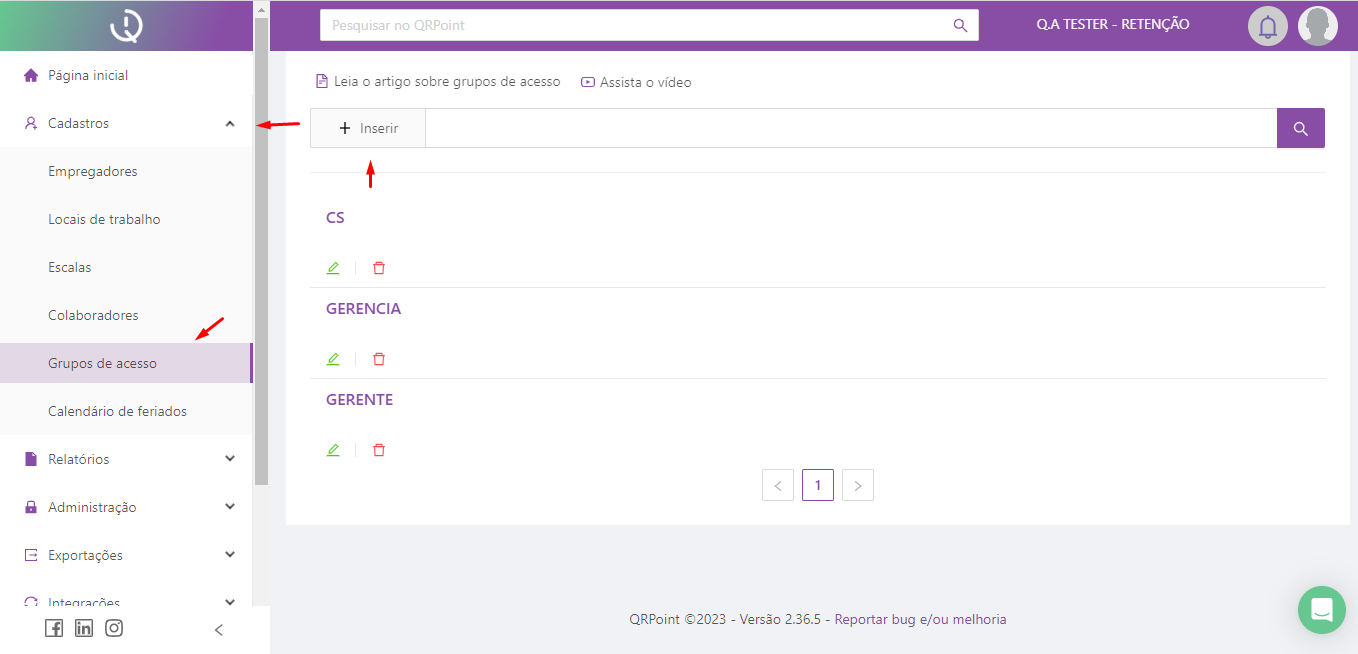
Task: Open the article link about grupos de acesso
Action: pyautogui.click(x=446, y=82)
